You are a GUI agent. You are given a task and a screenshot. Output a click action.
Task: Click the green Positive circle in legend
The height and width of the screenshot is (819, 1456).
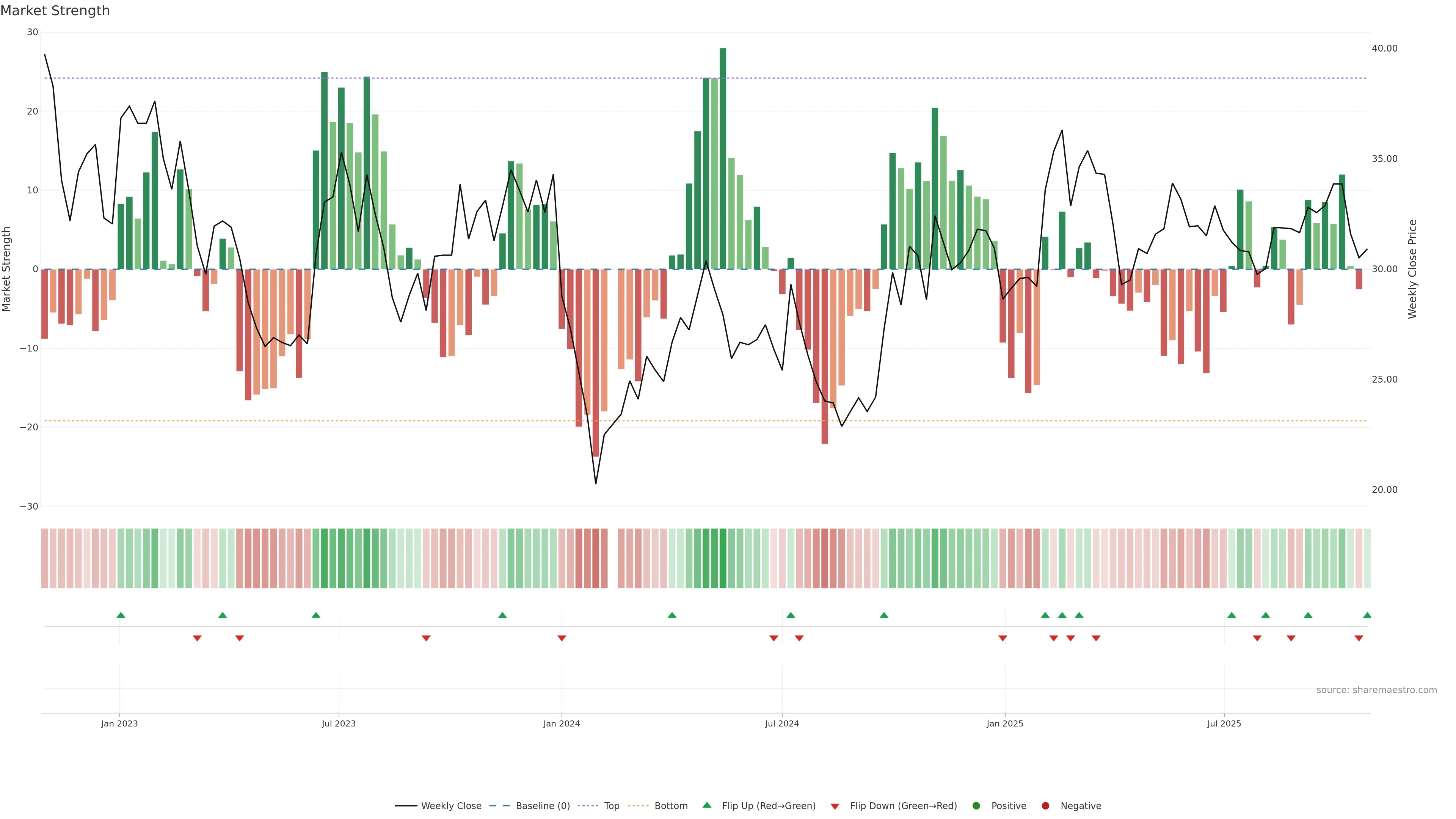pyautogui.click(x=976, y=806)
